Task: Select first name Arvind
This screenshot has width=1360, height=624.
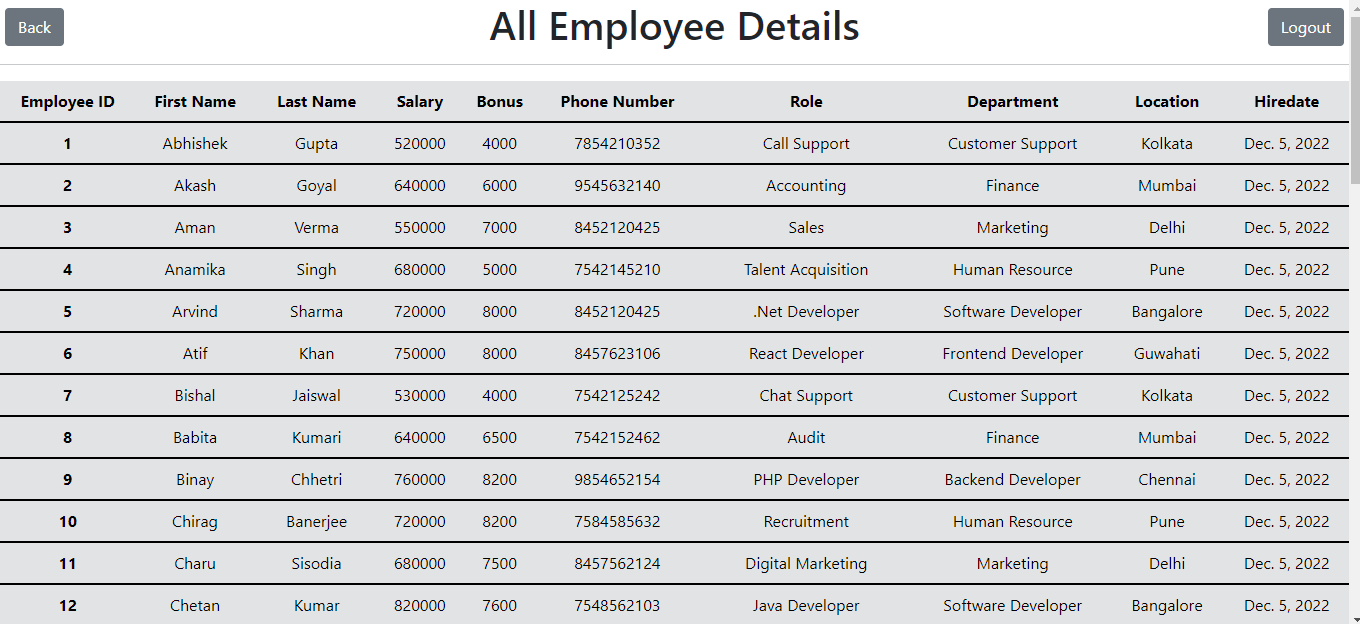Action: pos(195,312)
